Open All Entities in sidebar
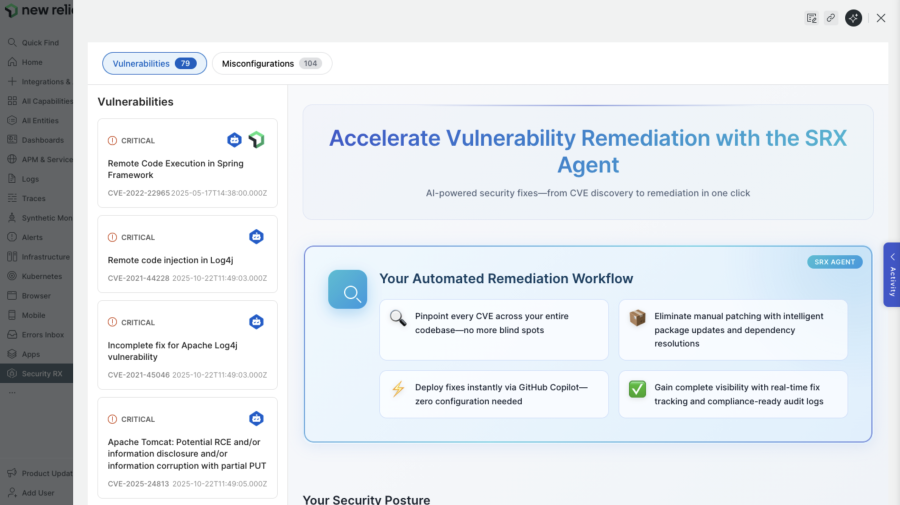This screenshot has width=900, height=505. [36, 121]
